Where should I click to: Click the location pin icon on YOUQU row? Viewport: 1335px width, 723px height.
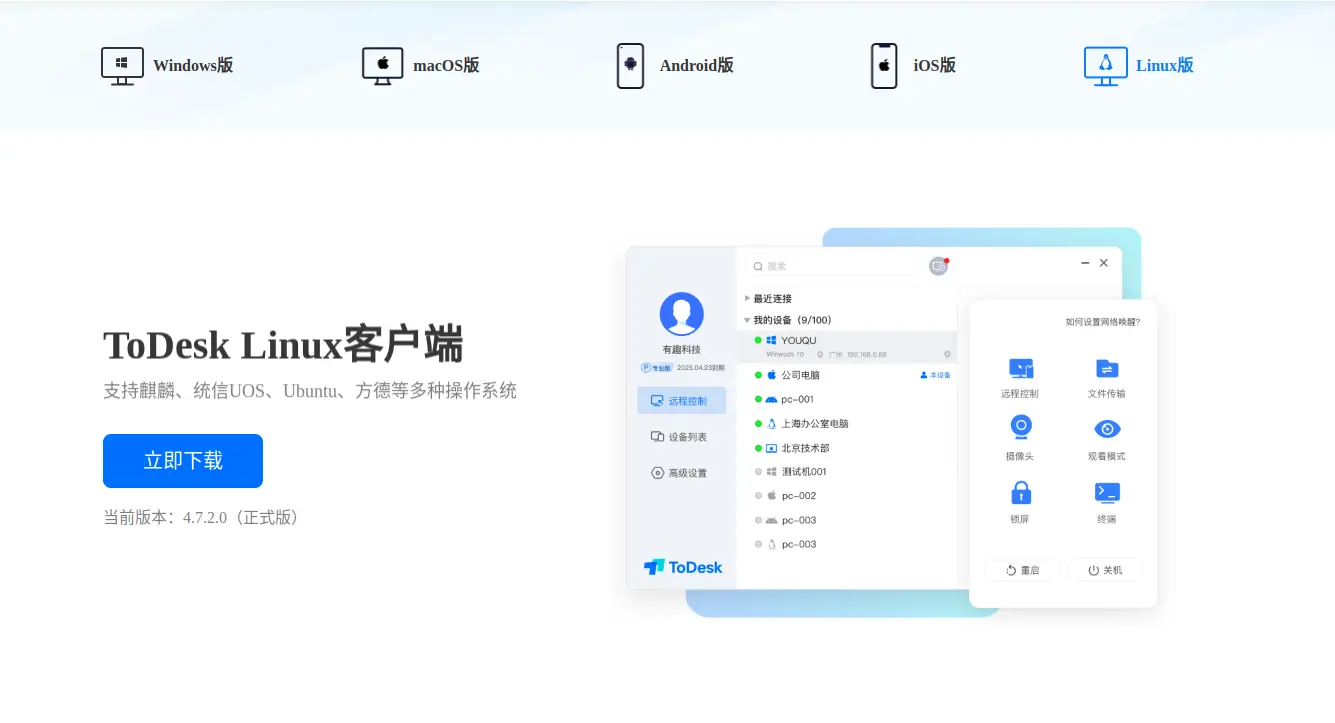click(x=947, y=355)
